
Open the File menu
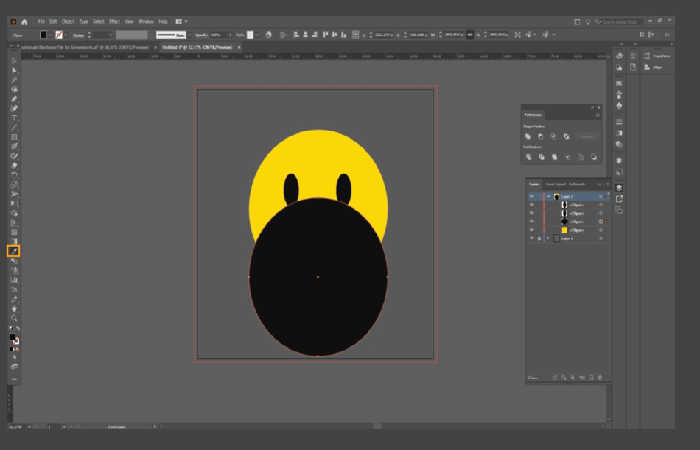[x=41, y=21]
